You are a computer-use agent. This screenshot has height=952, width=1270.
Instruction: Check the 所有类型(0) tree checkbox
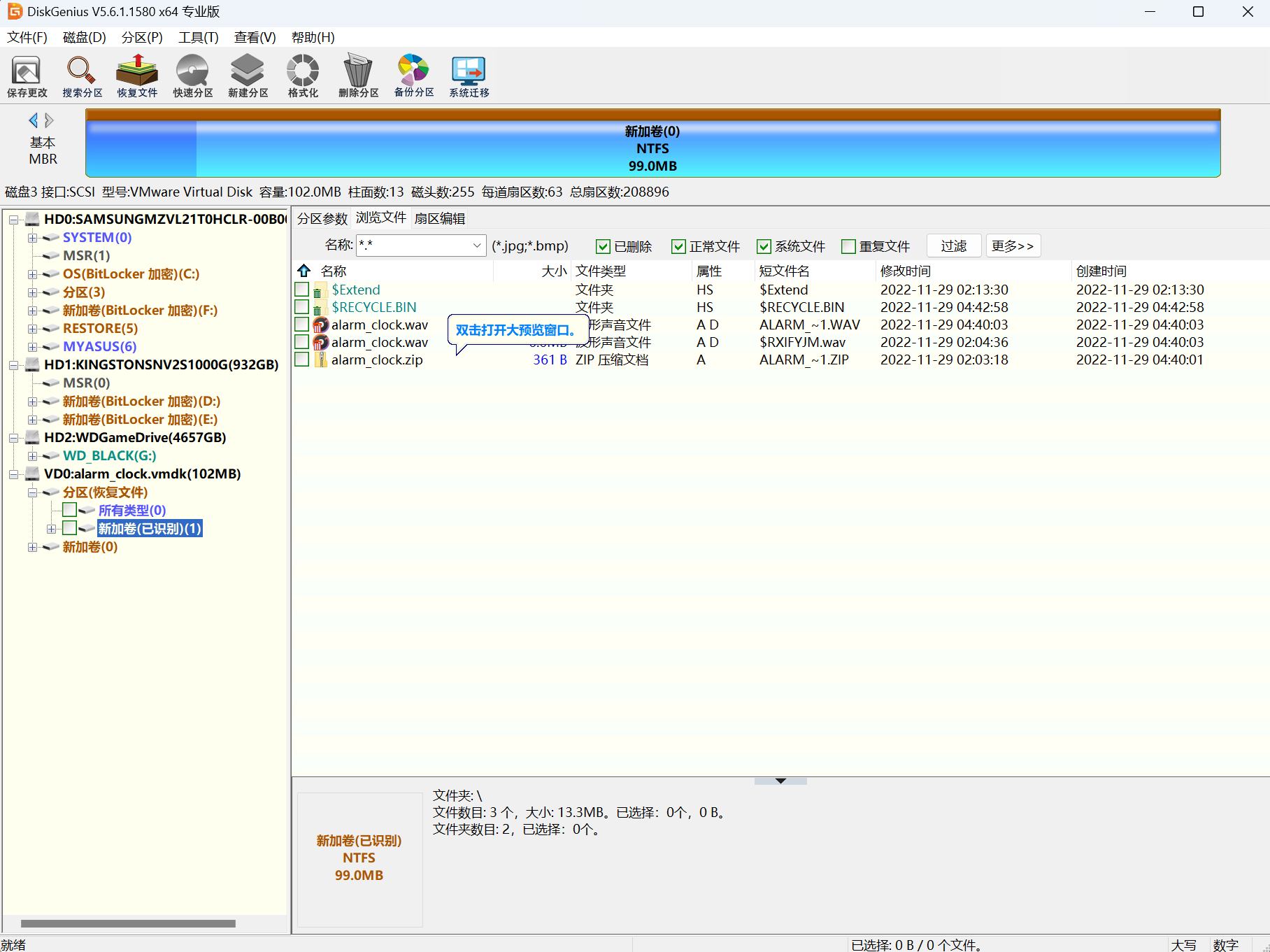[69, 509]
